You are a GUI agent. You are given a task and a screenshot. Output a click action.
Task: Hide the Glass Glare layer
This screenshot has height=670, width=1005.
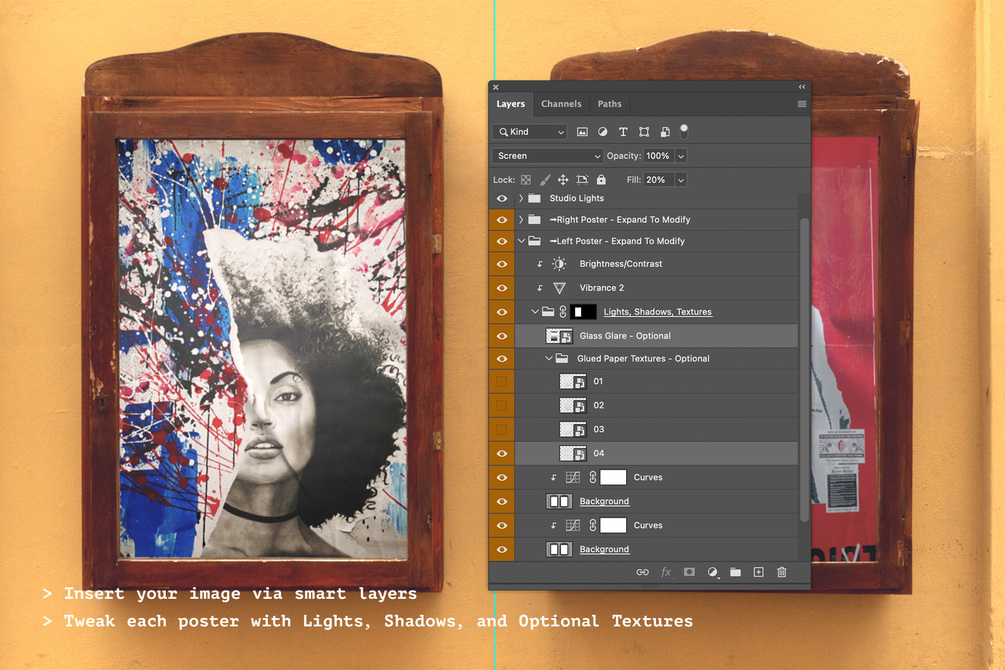502,335
